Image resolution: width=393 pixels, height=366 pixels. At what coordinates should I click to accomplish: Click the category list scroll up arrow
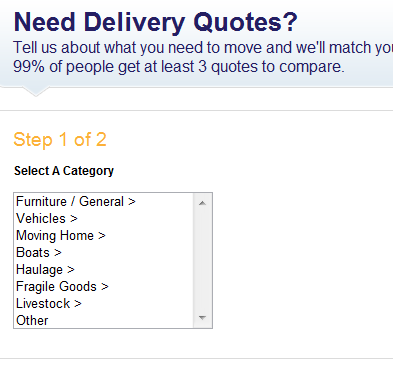point(202,203)
